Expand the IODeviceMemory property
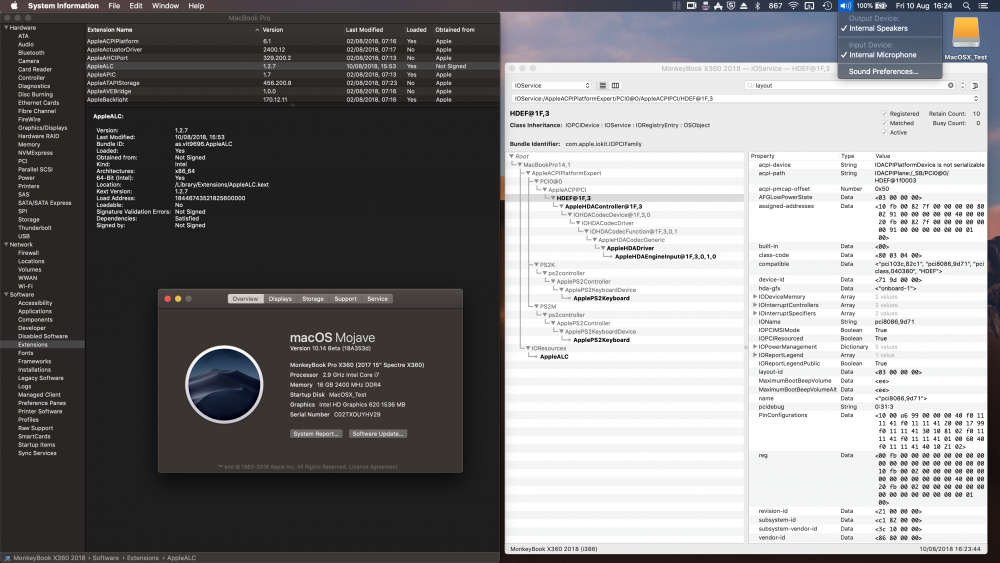Image resolution: width=1000 pixels, height=563 pixels. point(755,296)
